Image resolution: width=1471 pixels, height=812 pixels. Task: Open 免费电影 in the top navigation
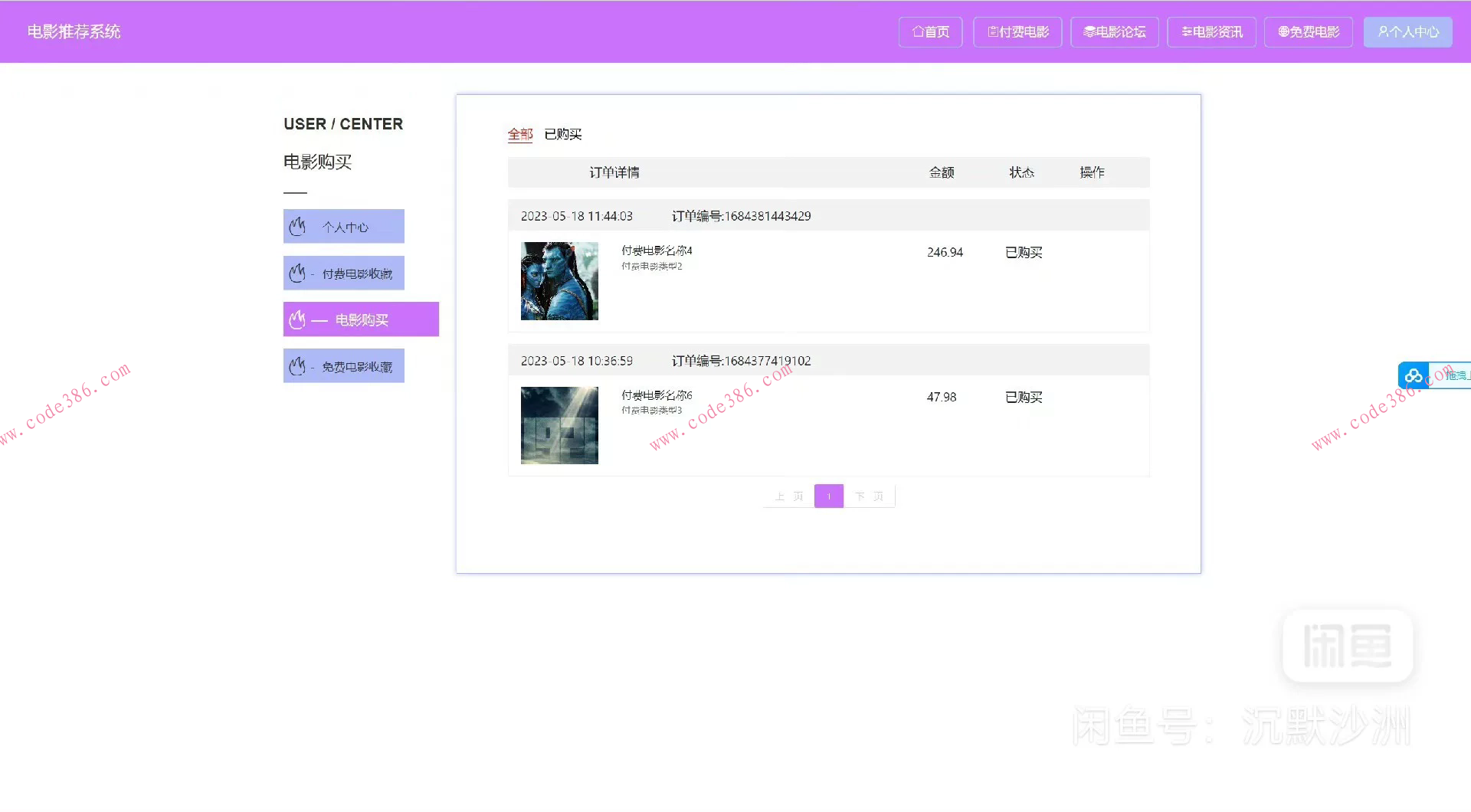1309,32
